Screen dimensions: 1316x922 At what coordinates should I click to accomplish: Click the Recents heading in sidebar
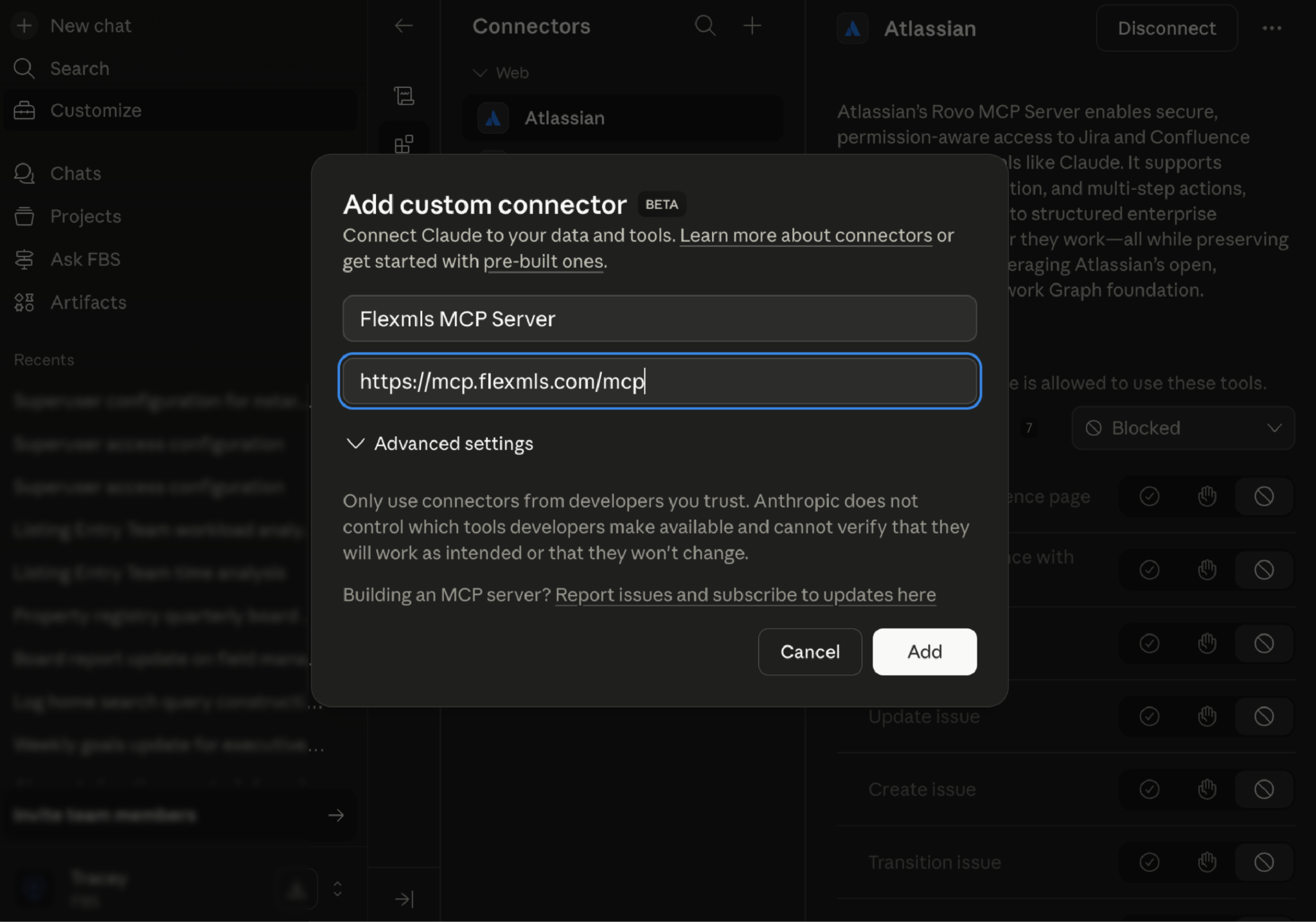(44, 360)
